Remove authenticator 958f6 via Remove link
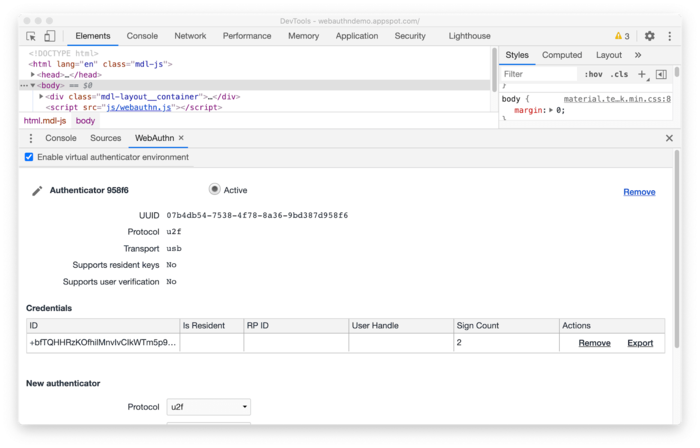The height and width of the screenshot is (448, 700). tap(639, 192)
